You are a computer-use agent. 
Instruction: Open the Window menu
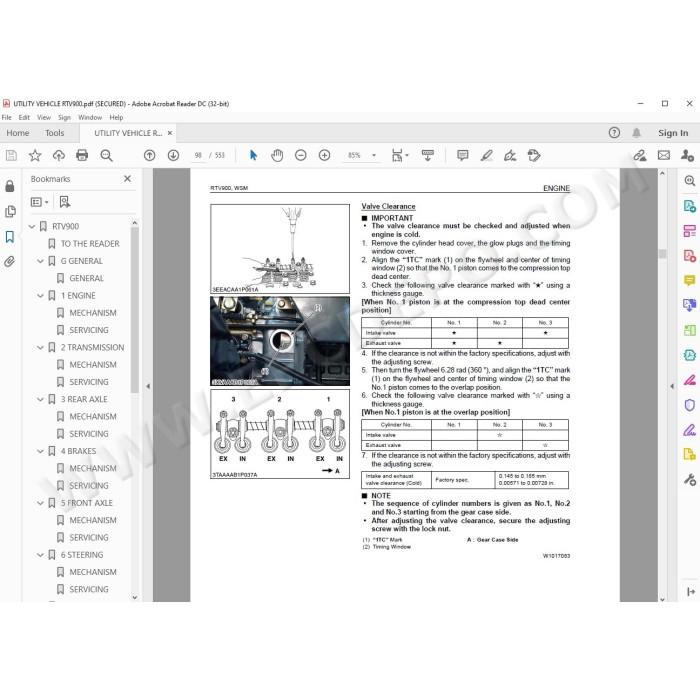[90, 117]
